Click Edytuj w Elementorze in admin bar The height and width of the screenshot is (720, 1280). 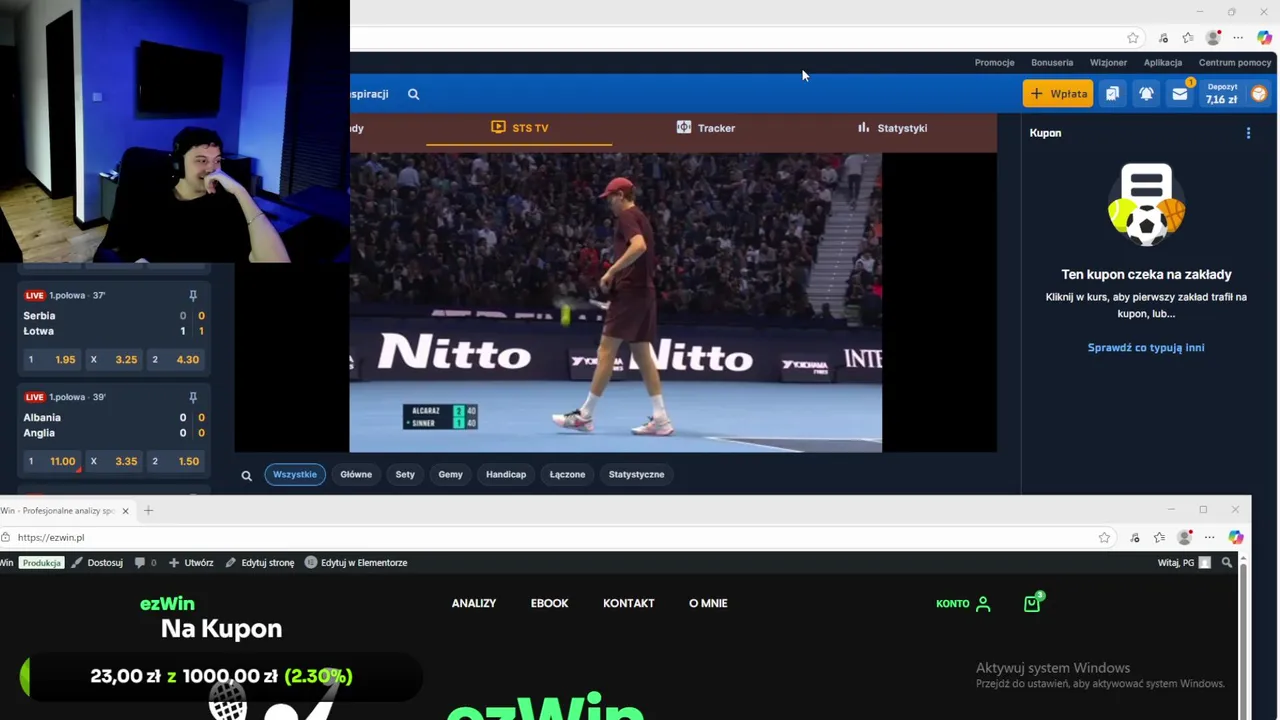[x=355, y=563]
